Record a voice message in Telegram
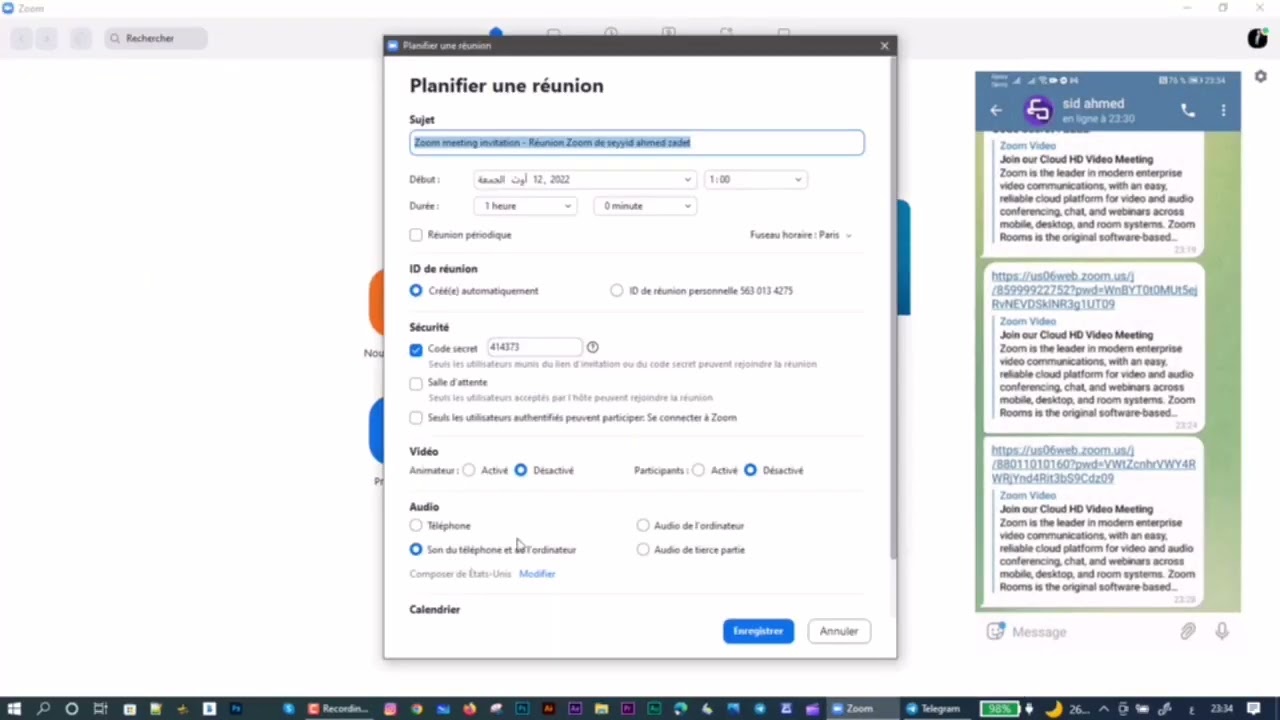This screenshot has width=1280, height=720. pyautogui.click(x=1222, y=631)
